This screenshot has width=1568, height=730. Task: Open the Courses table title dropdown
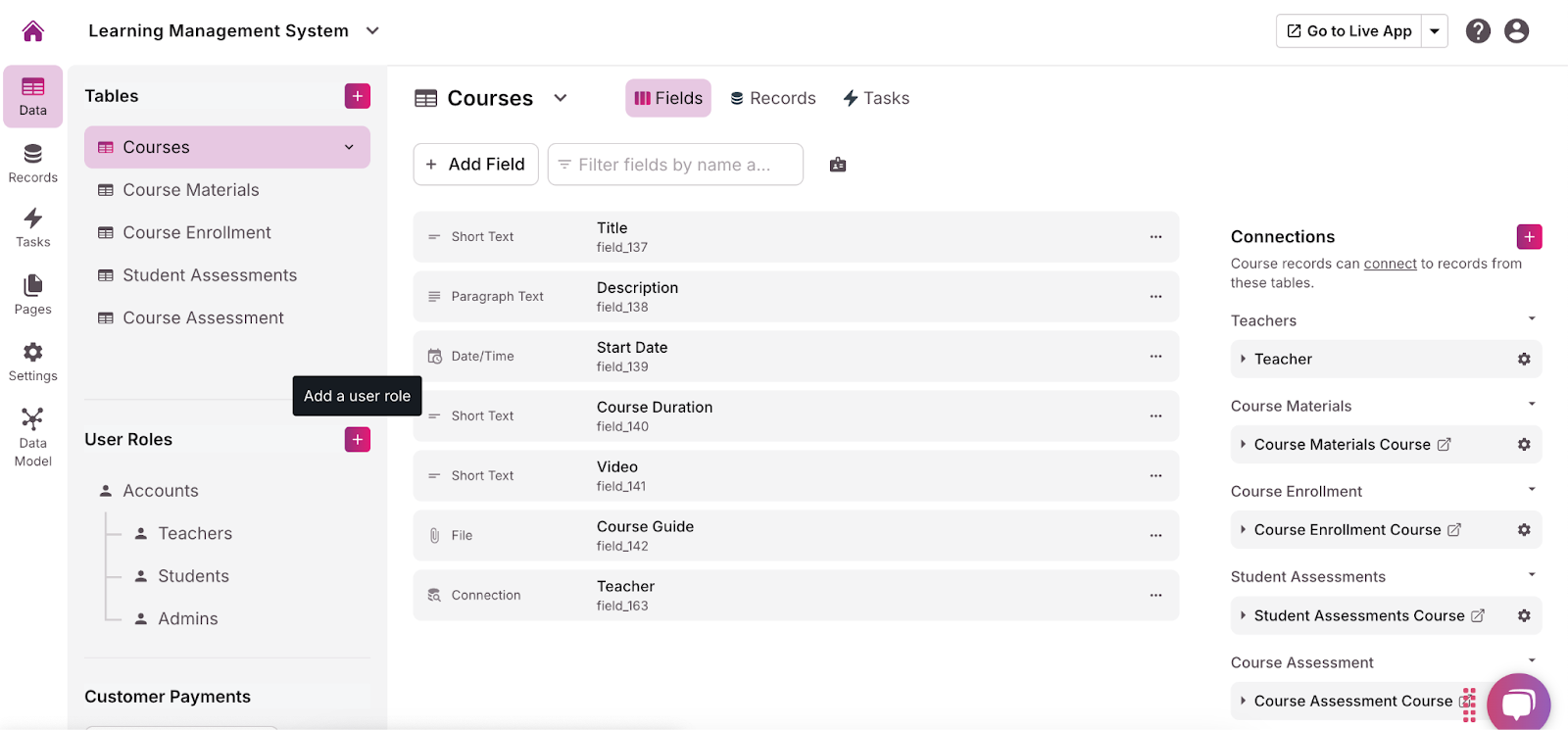pyautogui.click(x=561, y=98)
